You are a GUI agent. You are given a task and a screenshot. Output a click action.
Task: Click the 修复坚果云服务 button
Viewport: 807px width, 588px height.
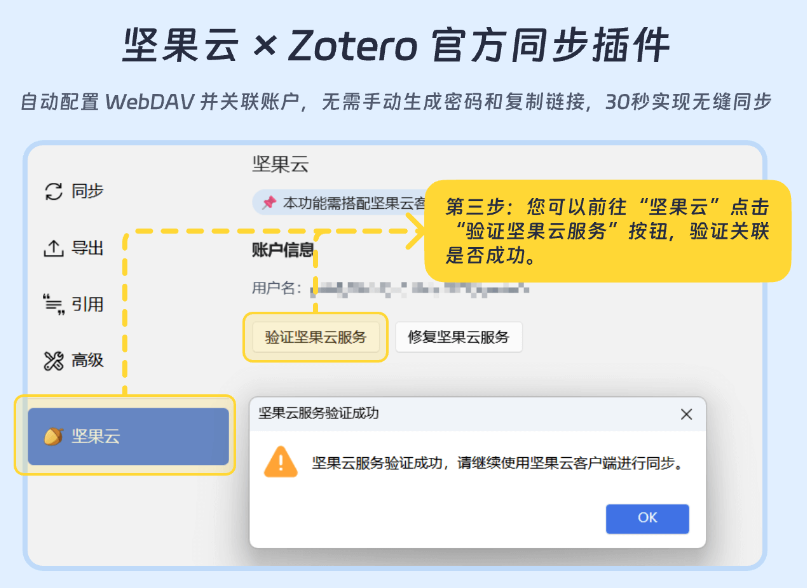tap(458, 337)
